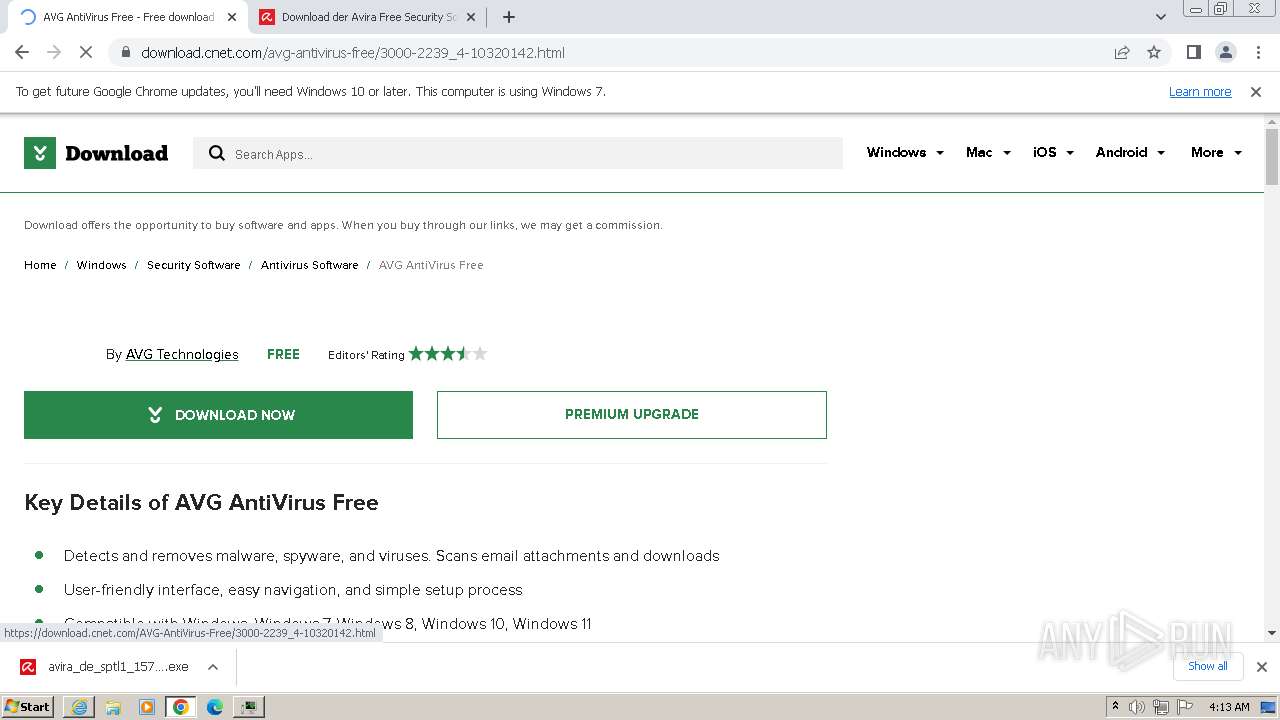The image size is (1280, 720).
Task: Visit the AVG Technologies developer link
Action: pos(182,354)
